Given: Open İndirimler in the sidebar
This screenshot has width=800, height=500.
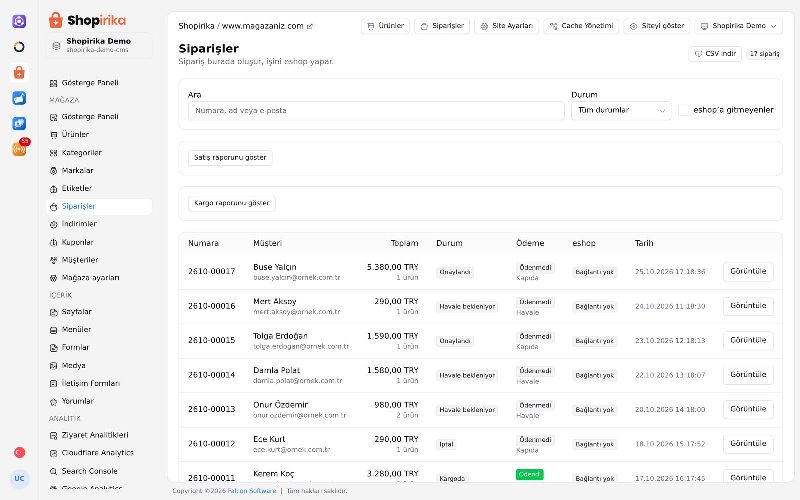Looking at the screenshot, I should click(98, 224).
